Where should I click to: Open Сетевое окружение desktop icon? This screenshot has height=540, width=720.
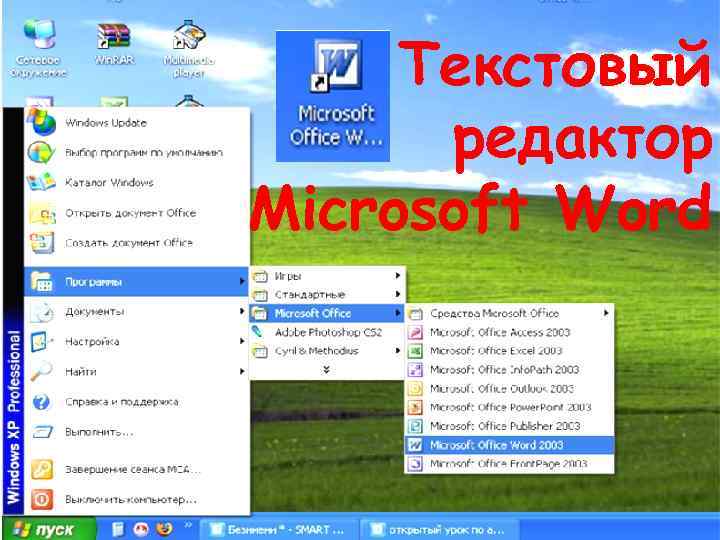pos(39,49)
